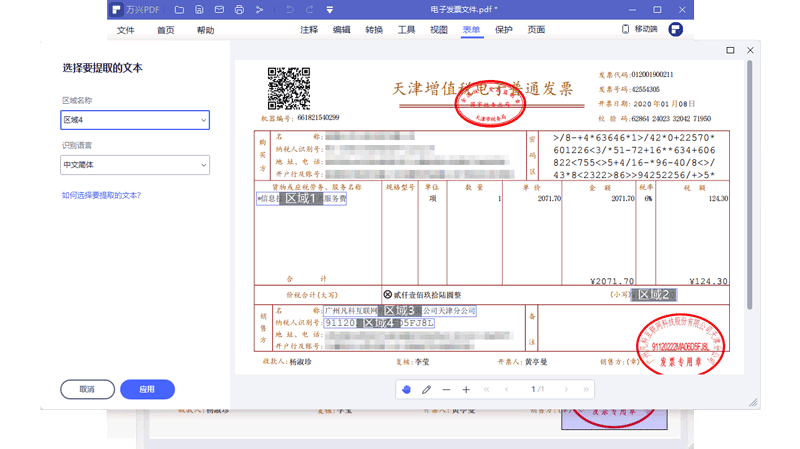Screen dimensions: 800x449
Task: Switch to the 工具 tab
Action: tap(406, 30)
